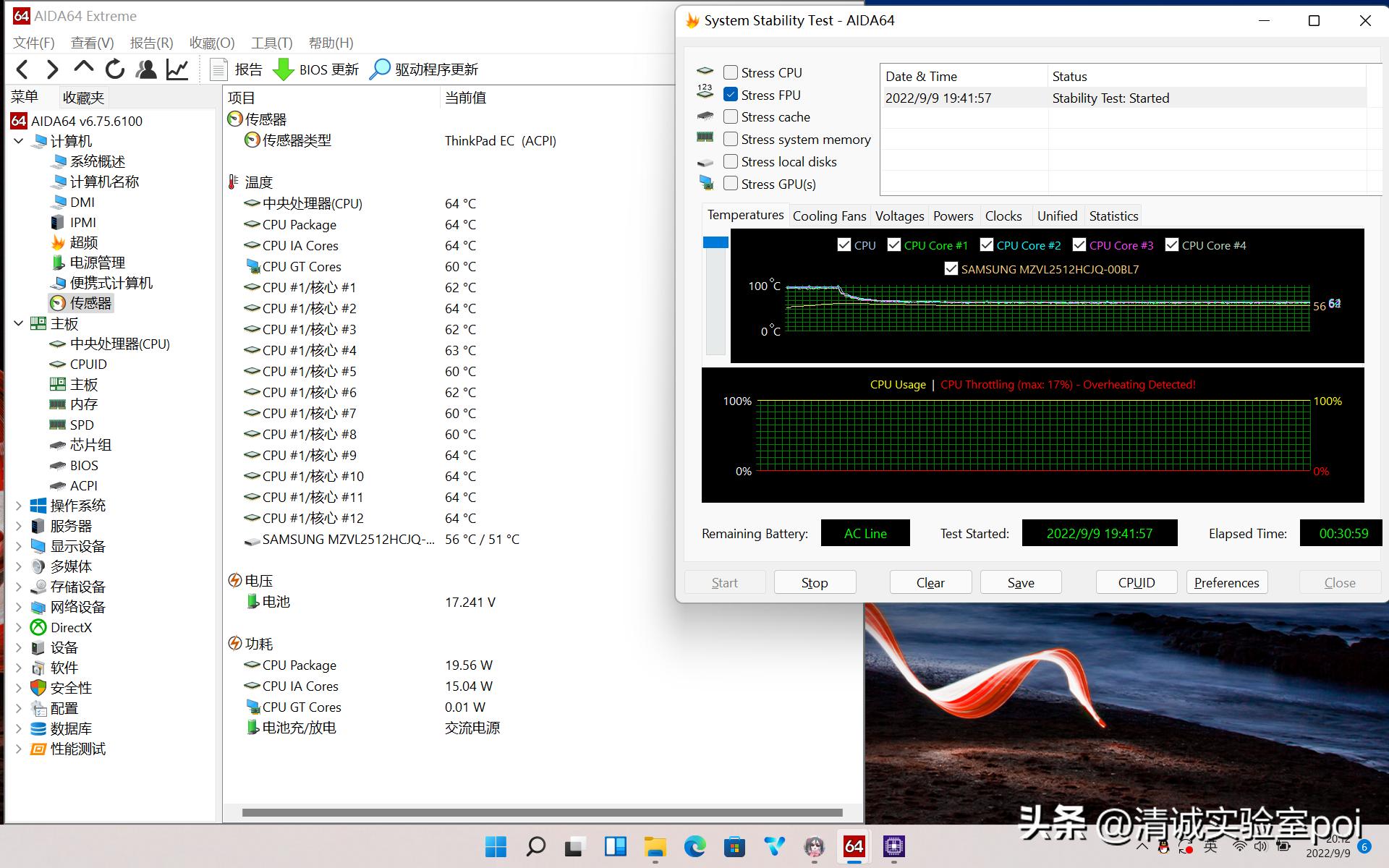The width and height of the screenshot is (1389, 868).
Task: Click the Preferences button
Action: click(x=1226, y=582)
